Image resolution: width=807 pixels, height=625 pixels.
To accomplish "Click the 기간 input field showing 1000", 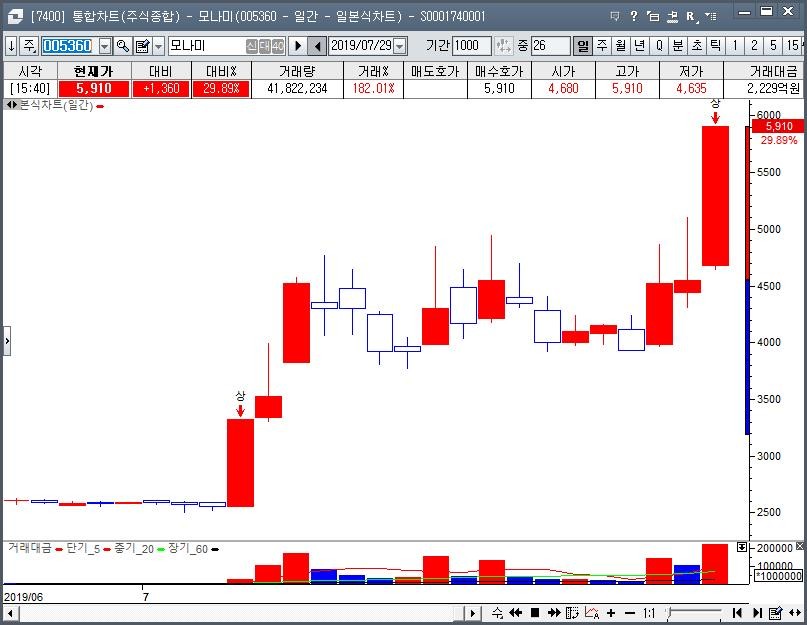I will [471, 46].
